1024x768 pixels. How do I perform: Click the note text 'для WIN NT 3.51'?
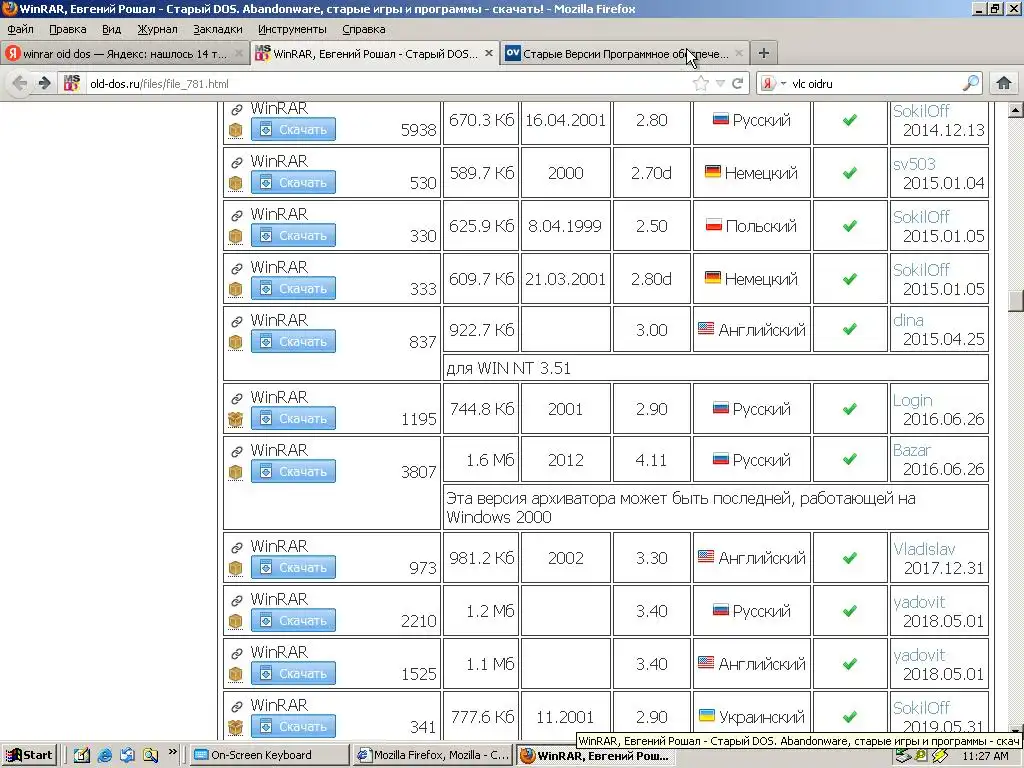point(509,368)
